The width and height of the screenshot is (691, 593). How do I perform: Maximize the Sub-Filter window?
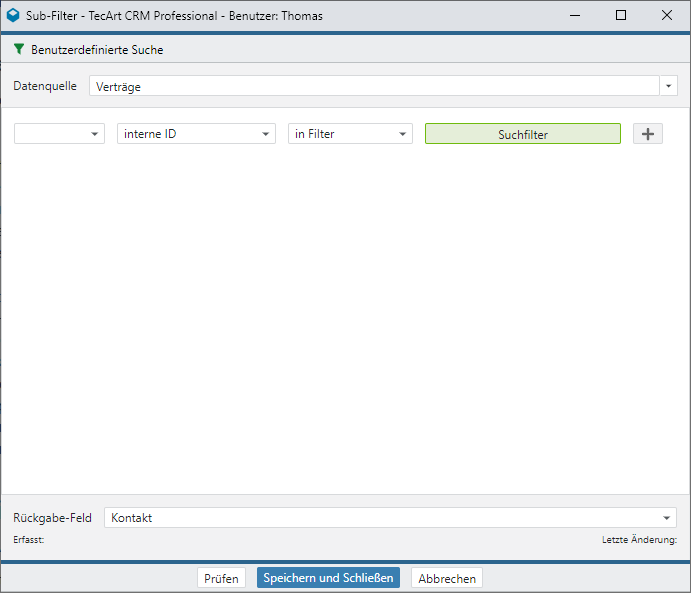click(621, 16)
